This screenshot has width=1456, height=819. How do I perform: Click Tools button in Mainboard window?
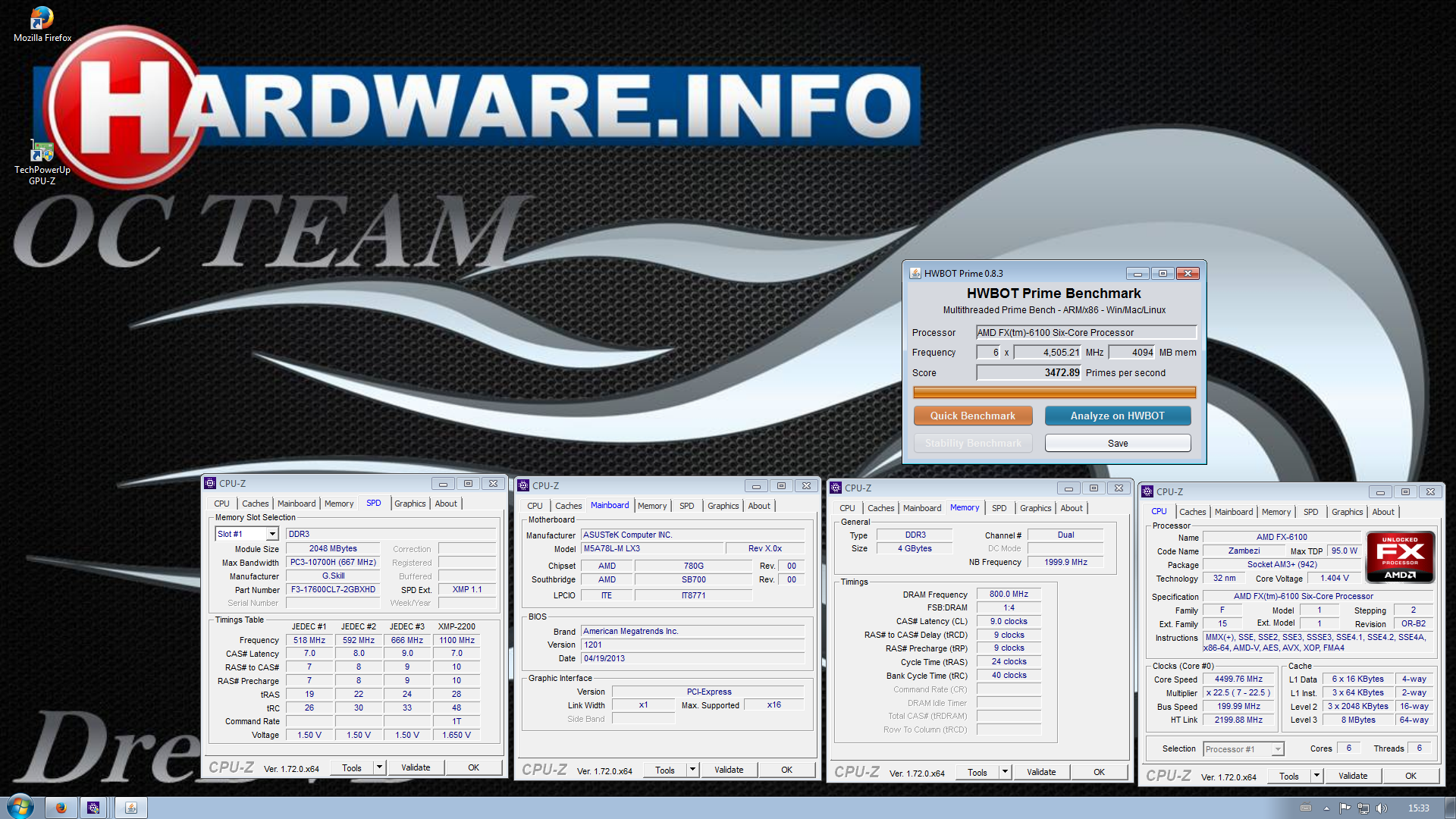665,770
